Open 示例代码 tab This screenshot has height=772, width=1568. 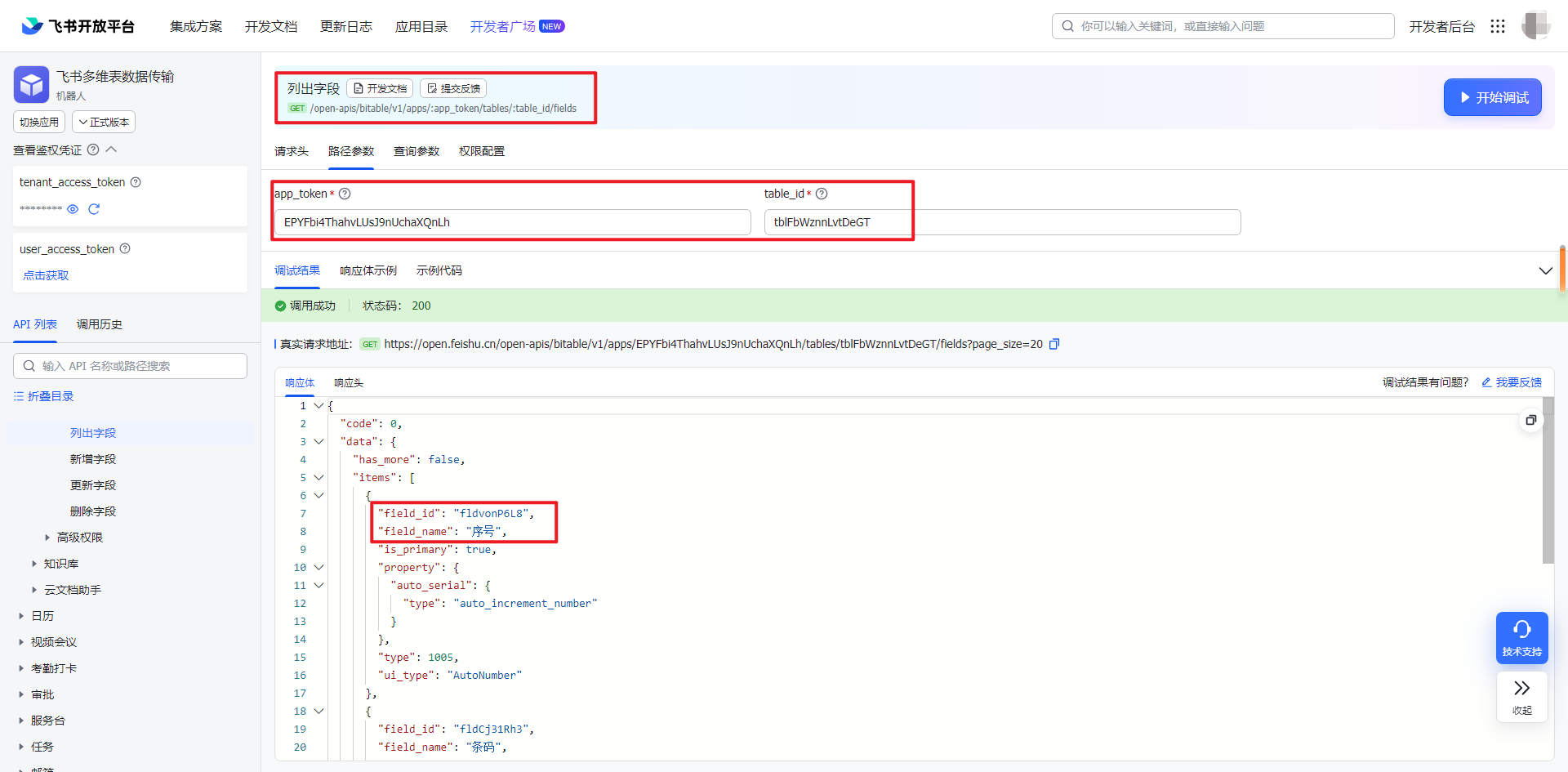[439, 270]
